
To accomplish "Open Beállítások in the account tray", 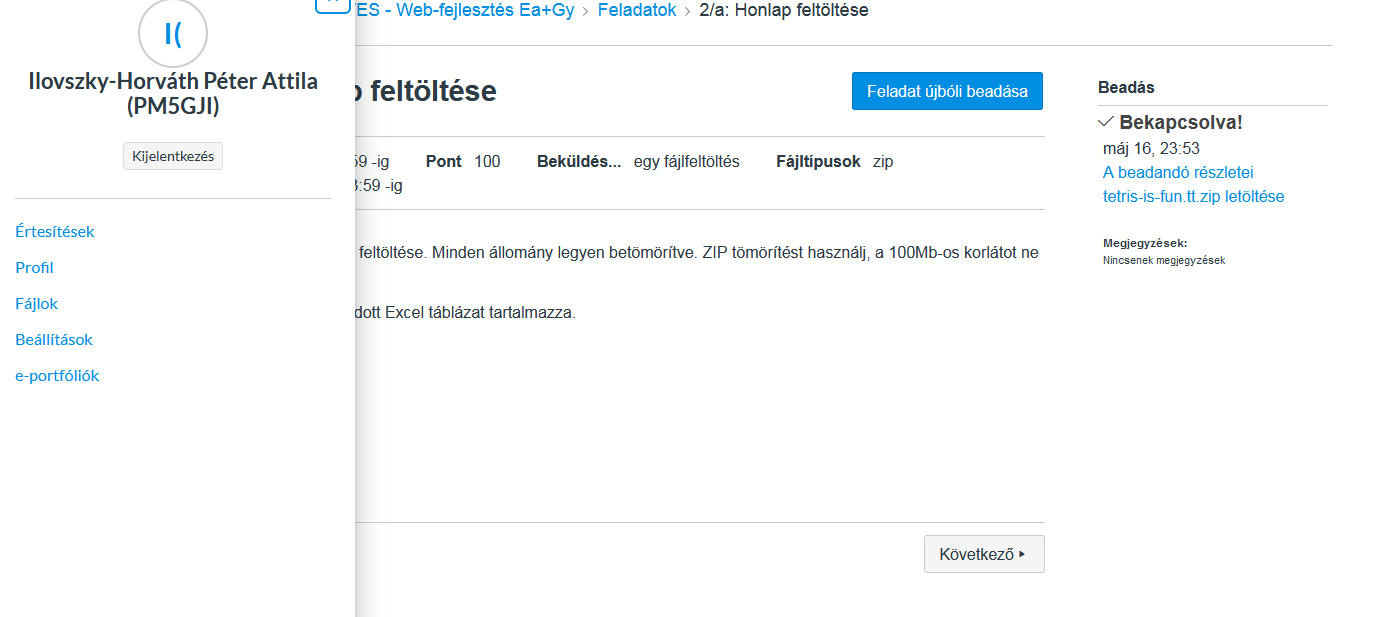I will click(54, 340).
